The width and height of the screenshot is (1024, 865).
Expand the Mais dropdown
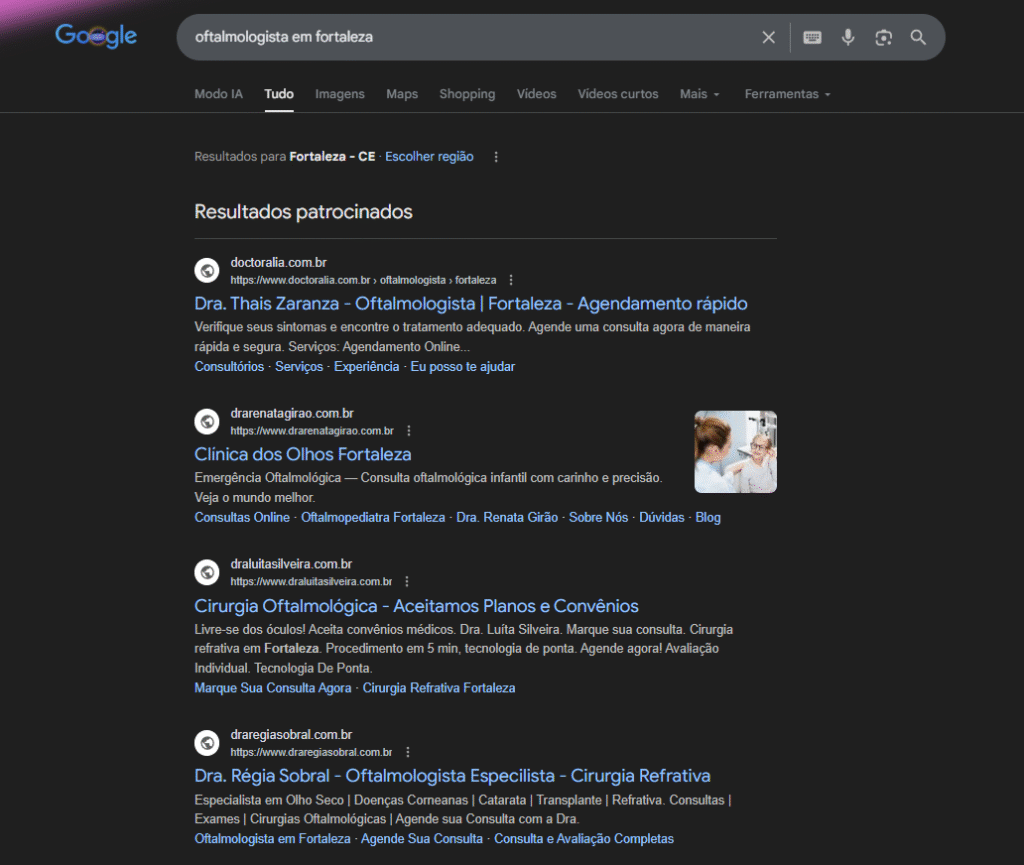[x=699, y=94]
